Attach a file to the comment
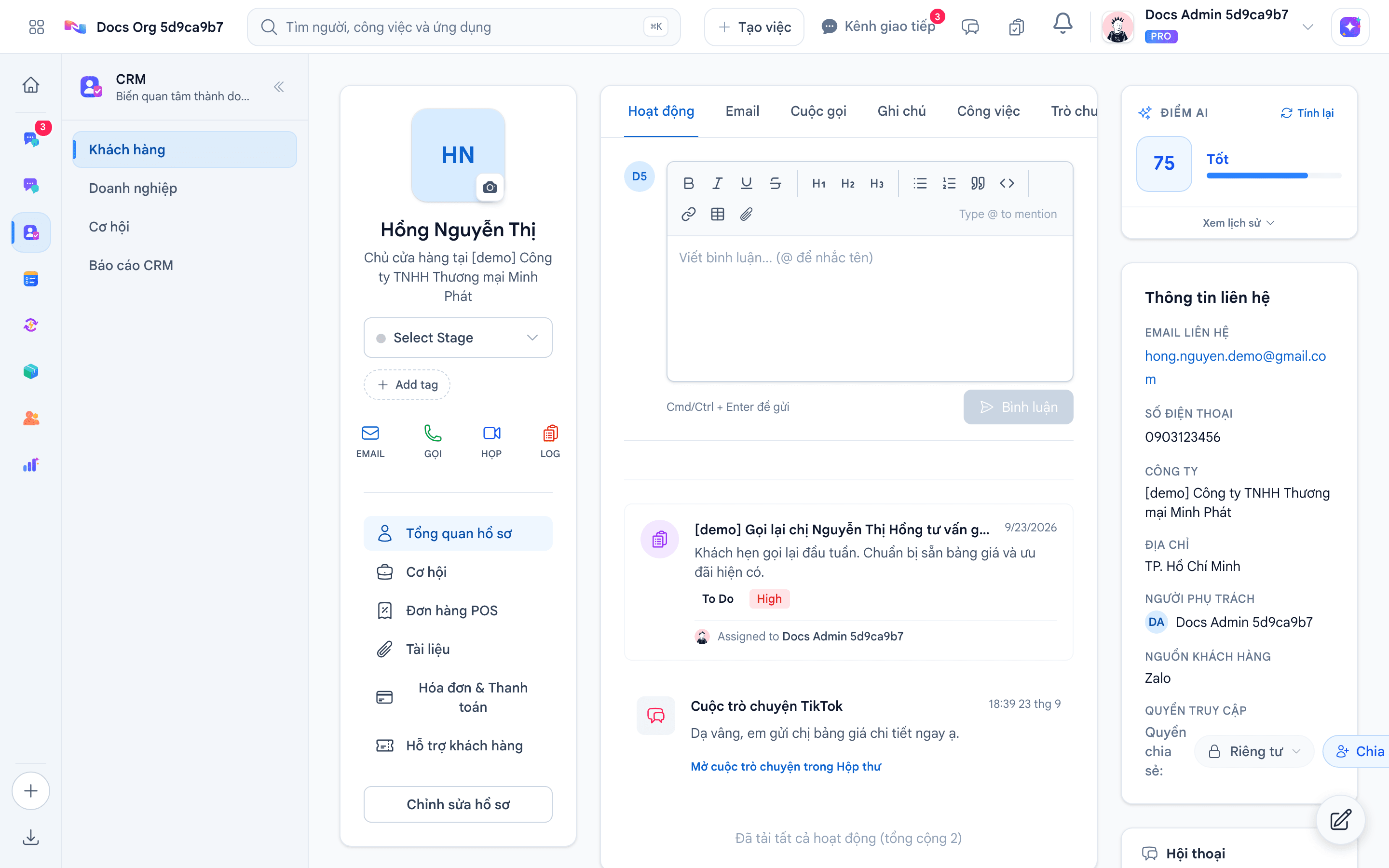This screenshot has width=1389, height=868. coord(746,214)
